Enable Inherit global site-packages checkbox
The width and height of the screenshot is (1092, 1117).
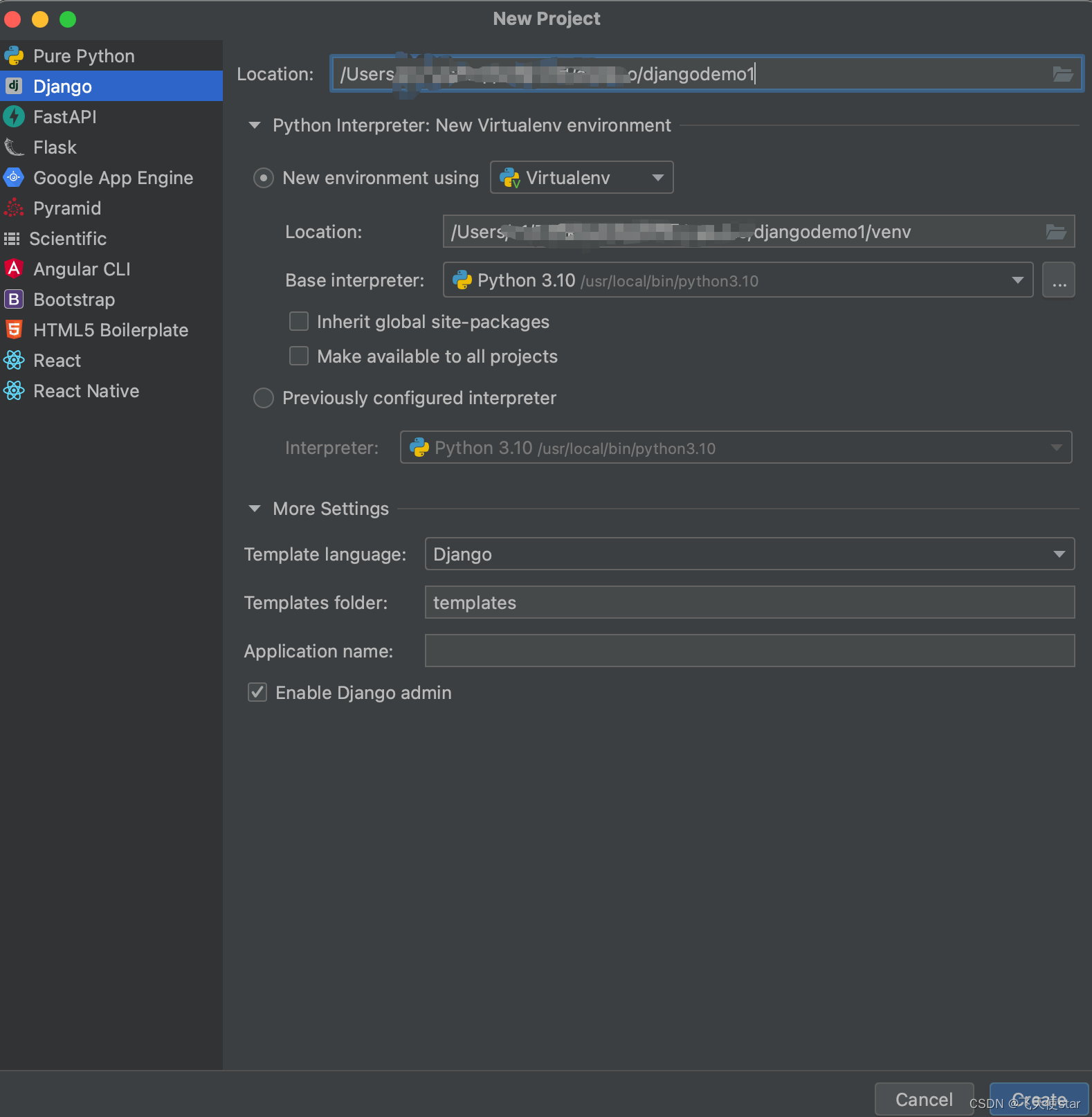pyautogui.click(x=299, y=321)
